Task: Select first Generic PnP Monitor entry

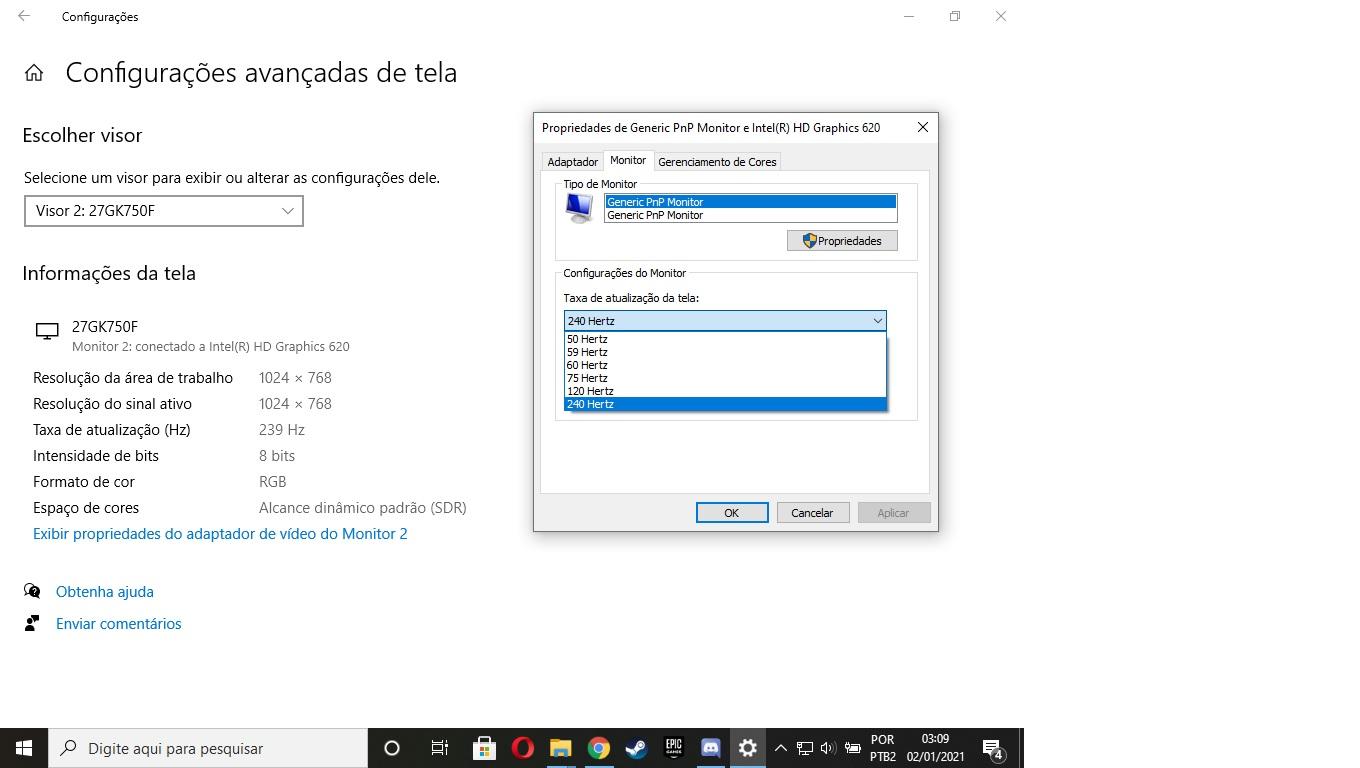Action: (751, 202)
